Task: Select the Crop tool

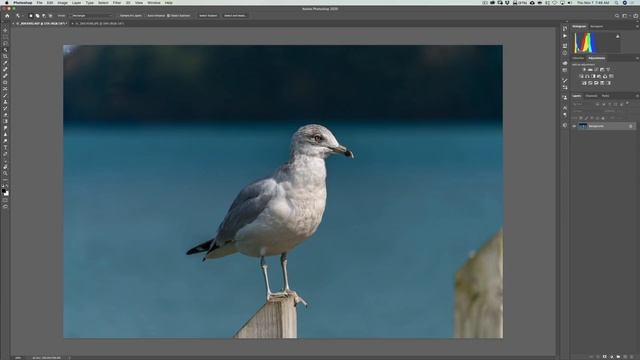Action: (5, 56)
